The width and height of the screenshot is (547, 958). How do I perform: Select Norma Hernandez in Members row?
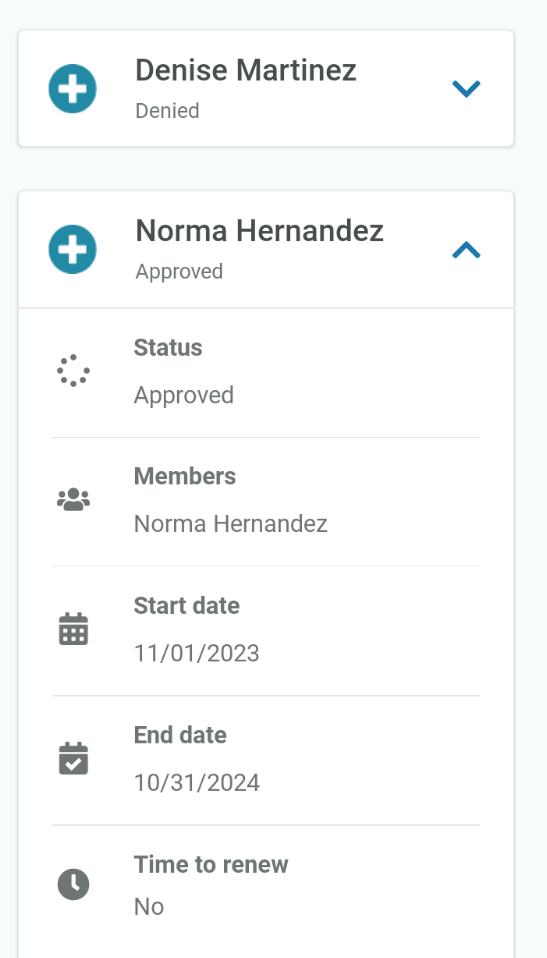coord(230,524)
